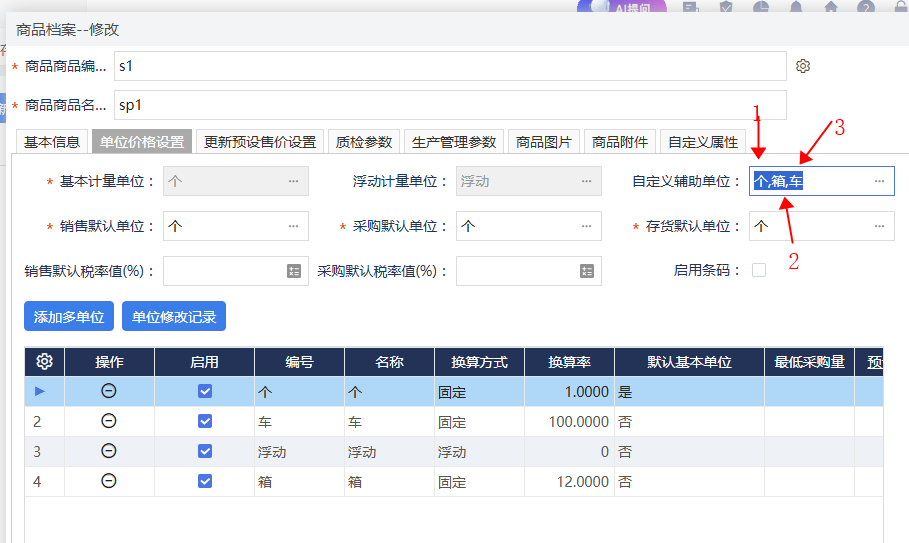Open 自定义属性 tab
Viewport: 909px width, 543px height.
click(x=703, y=141)
